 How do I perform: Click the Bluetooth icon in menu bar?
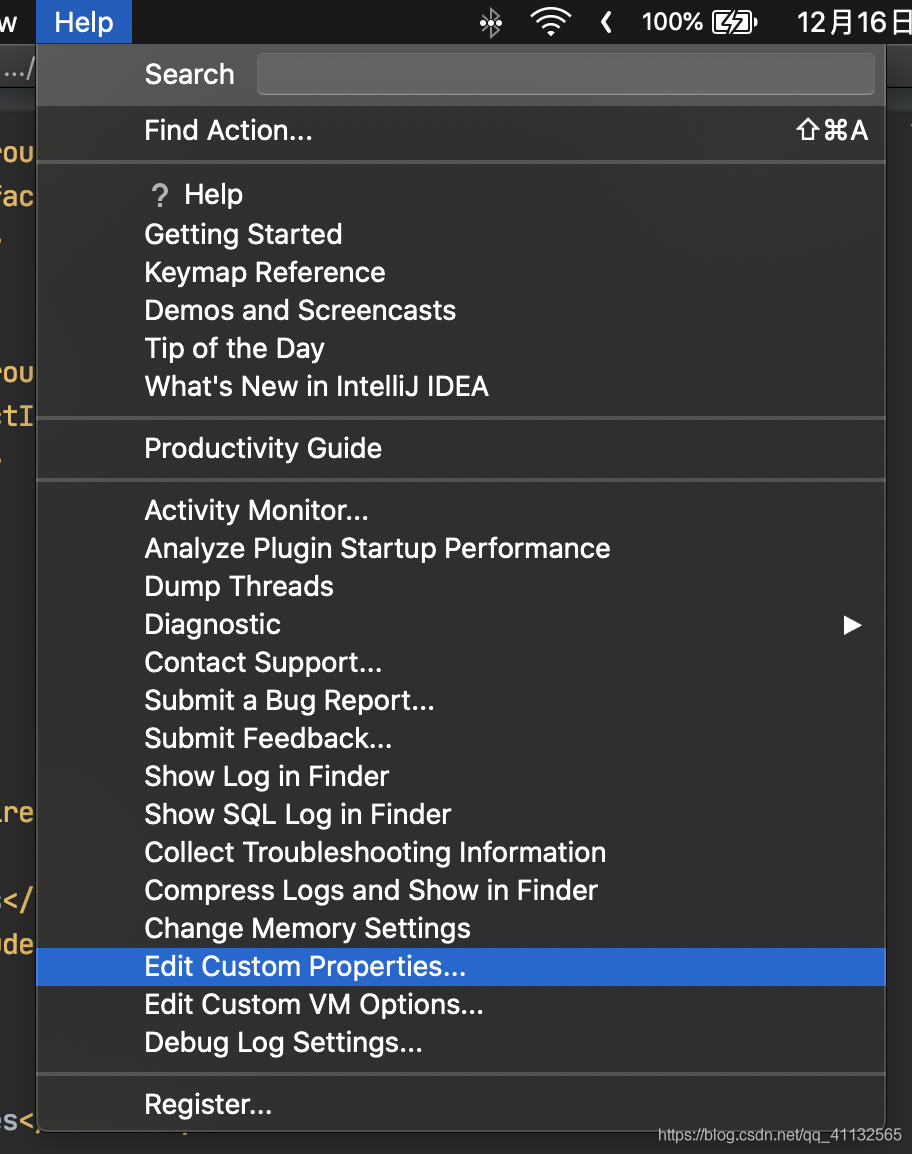coord(490,22)
